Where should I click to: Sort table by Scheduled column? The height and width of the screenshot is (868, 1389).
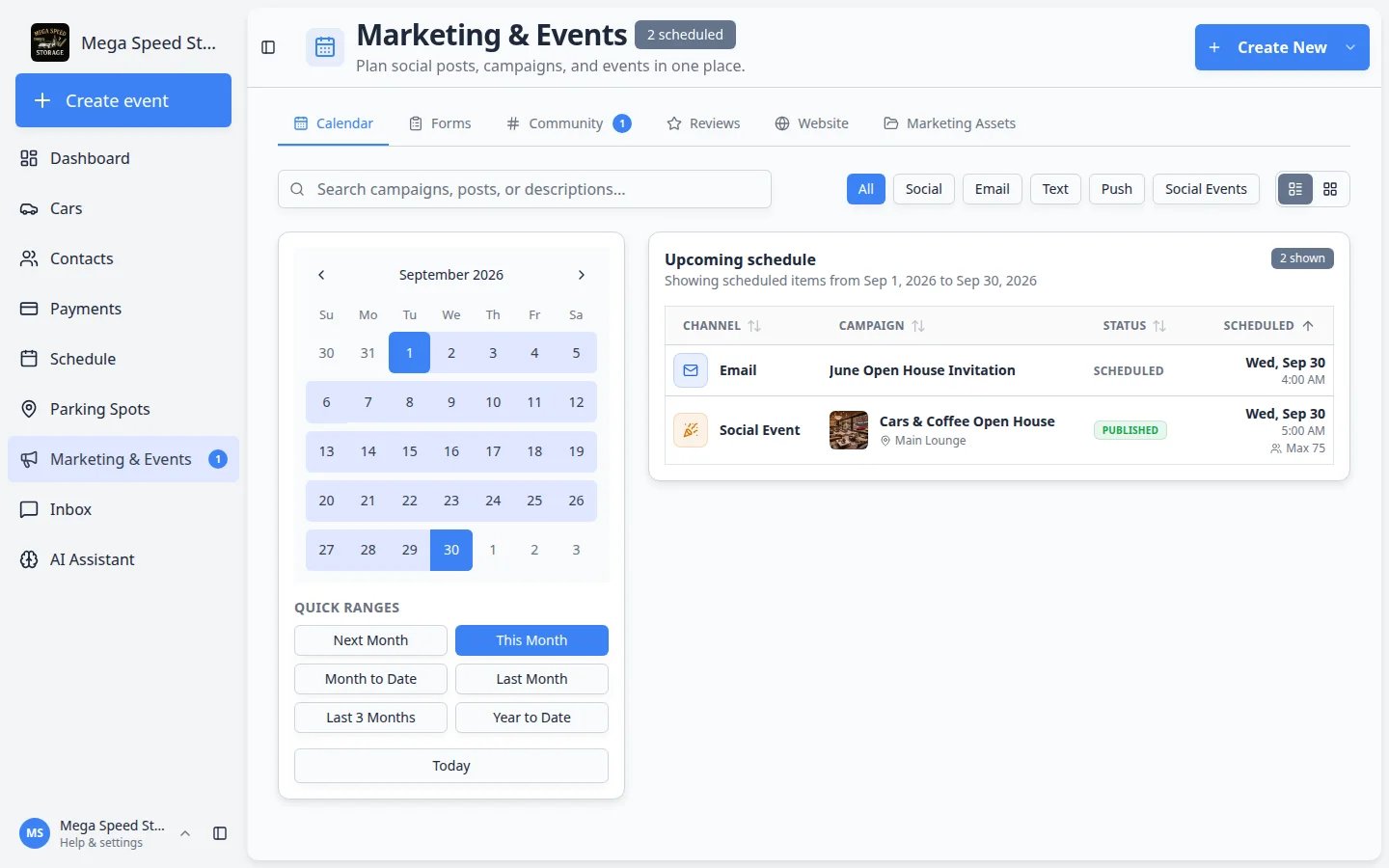point(1268,326)
